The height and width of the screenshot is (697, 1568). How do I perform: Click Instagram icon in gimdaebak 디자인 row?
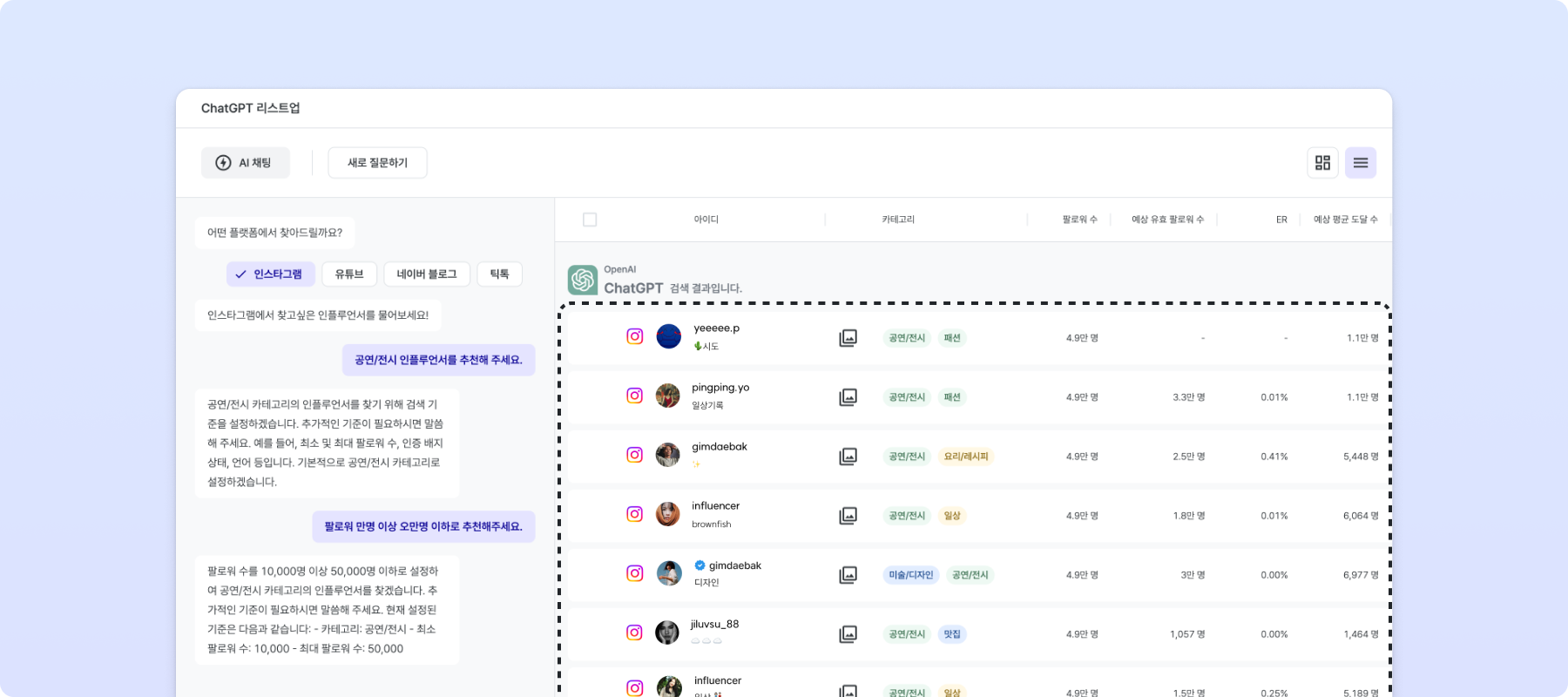tap(635, 573)
